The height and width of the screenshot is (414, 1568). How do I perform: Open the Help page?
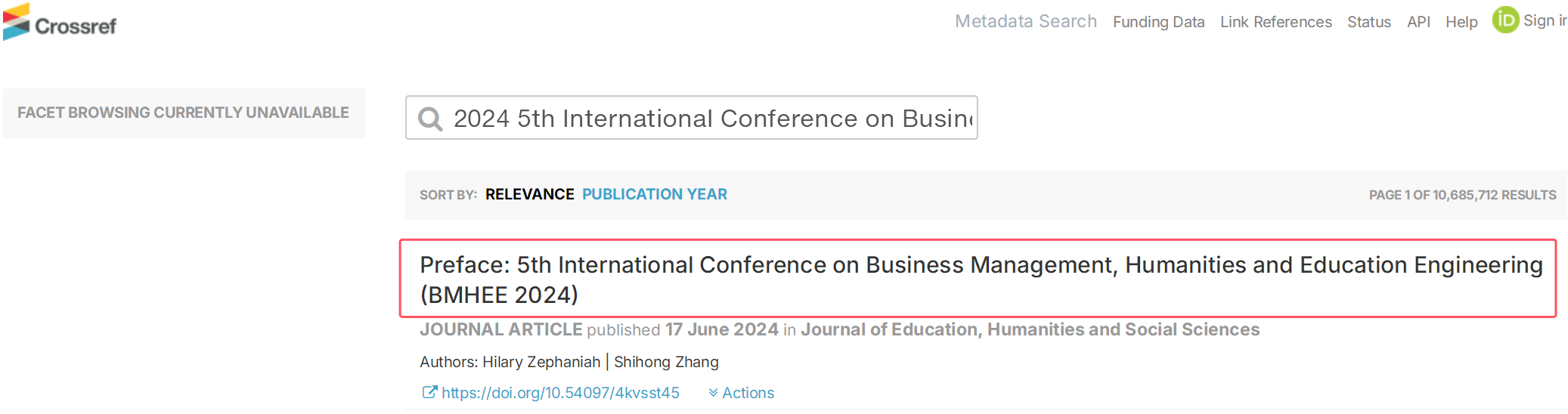pyautogui.click(x=1461, y=22)
